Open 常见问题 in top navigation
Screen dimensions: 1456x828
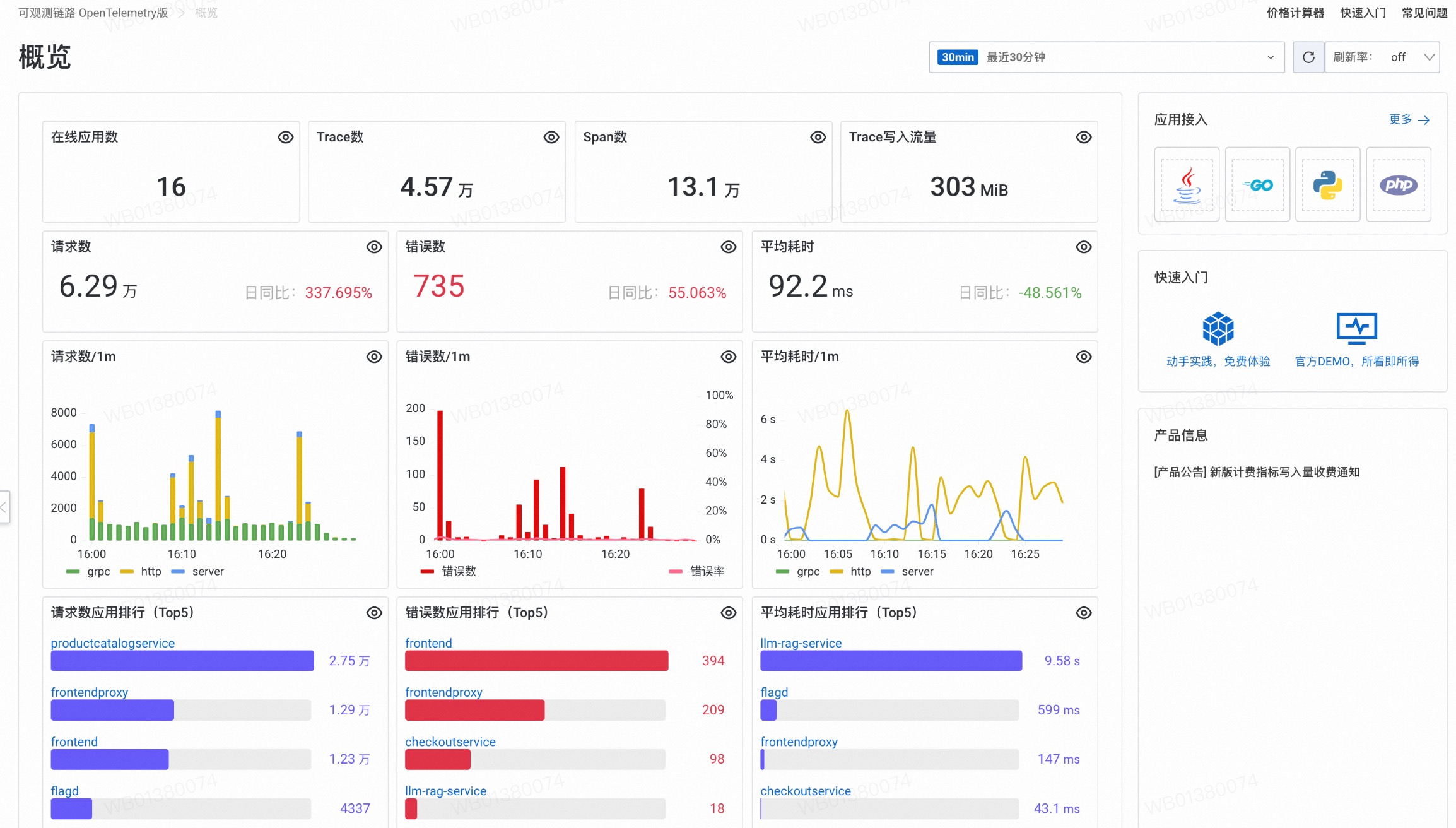coord(1424,13)
